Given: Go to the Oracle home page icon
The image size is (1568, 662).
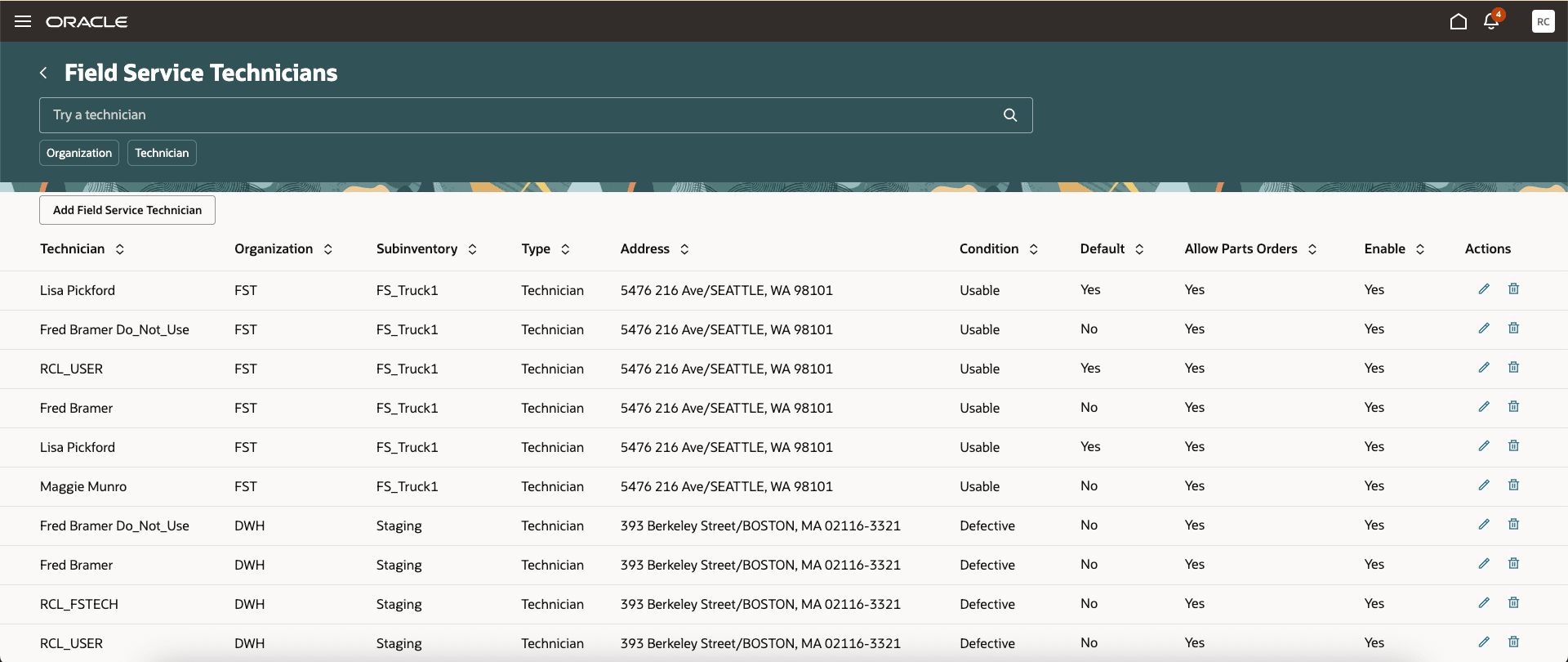Looking at the screenshot, I should coord(1458,21).
